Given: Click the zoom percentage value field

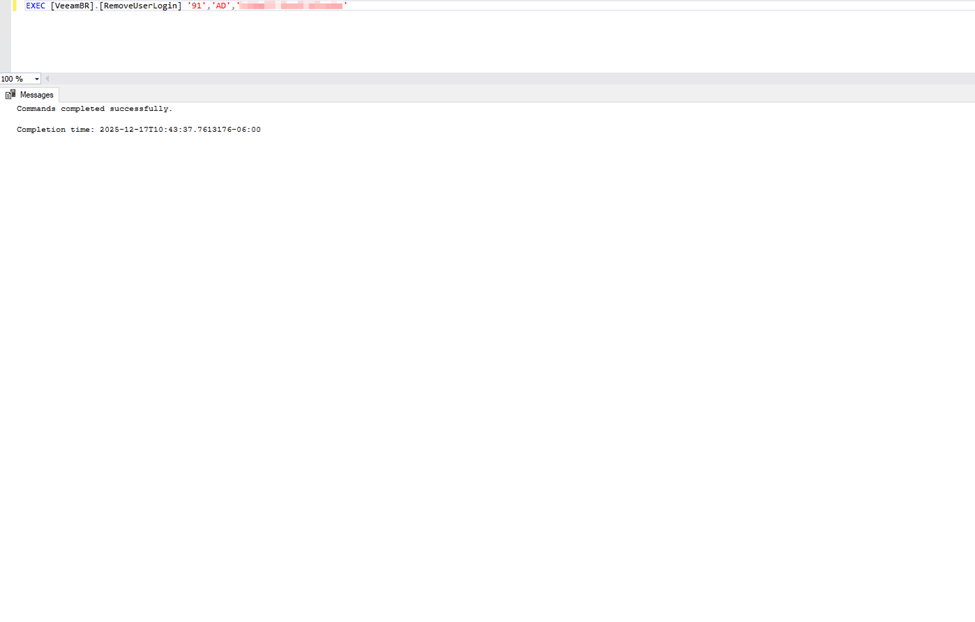Looking at the screenshot, I should point(14,79).
